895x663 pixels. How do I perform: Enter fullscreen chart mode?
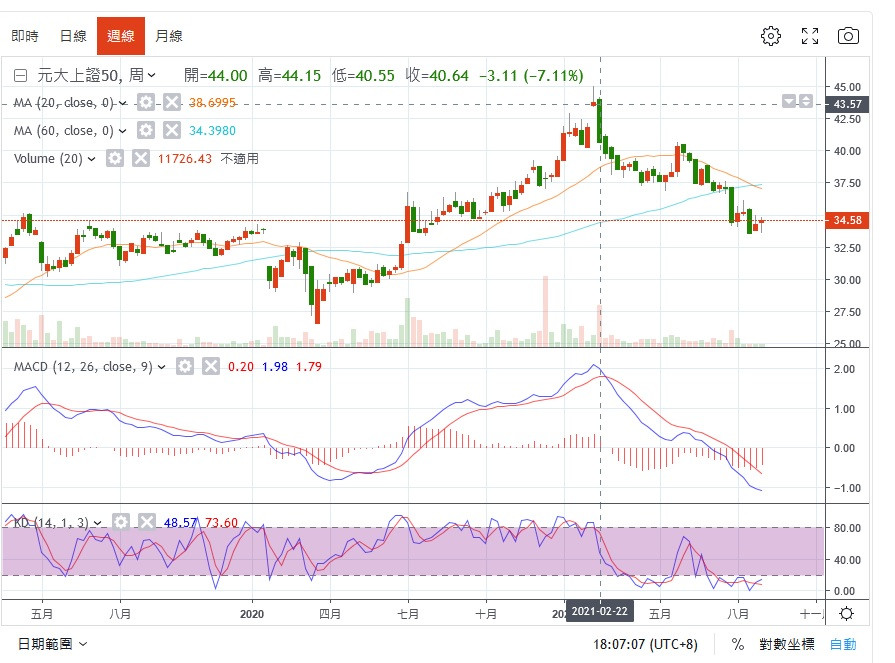coord(810,36)
